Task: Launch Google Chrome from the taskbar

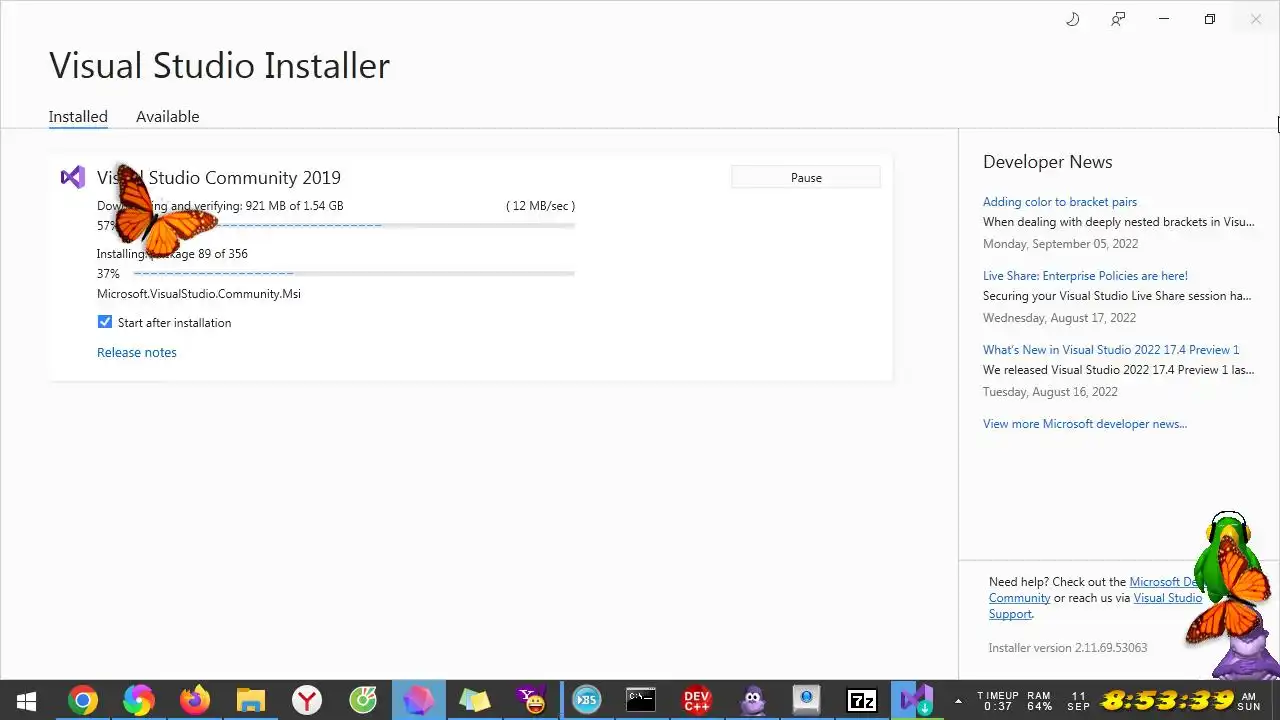Action: click(x=83, y=700)
